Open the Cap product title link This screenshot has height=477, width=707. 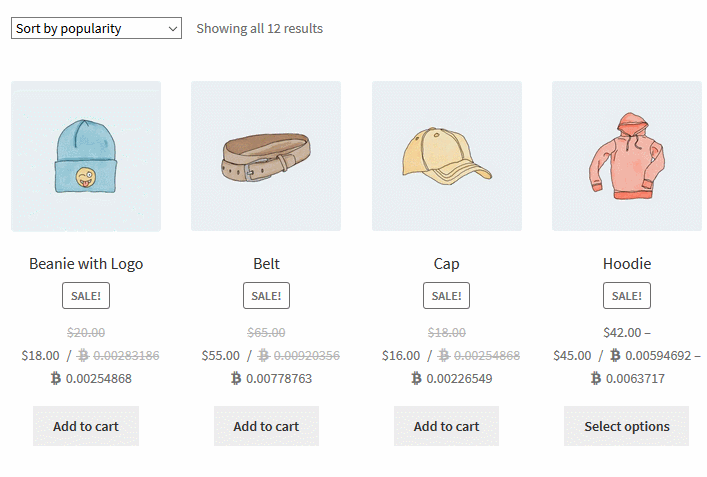[446, 264]
